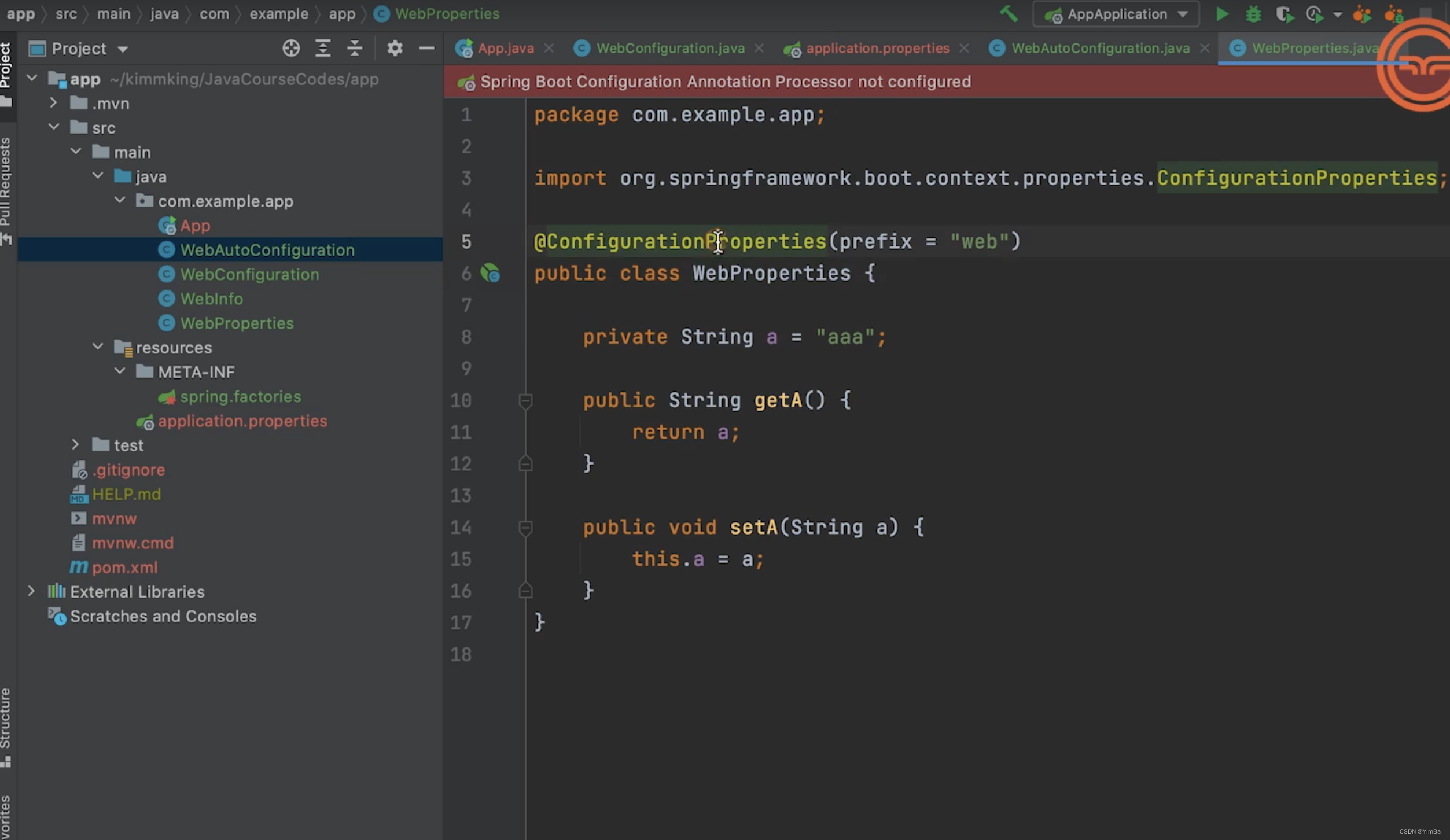Fold the setA method at line 14
Screen dimensions: 1450x840
(x=525, y=528)
